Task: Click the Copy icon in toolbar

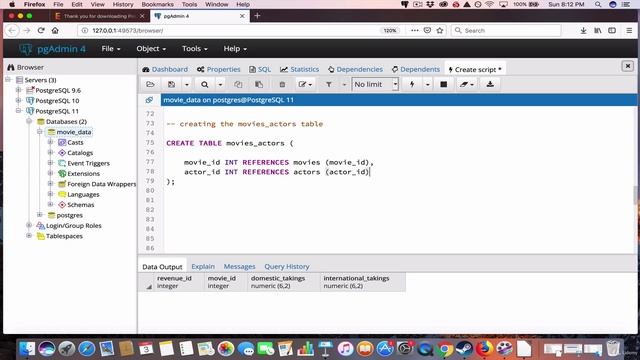Action: point(238,84)
